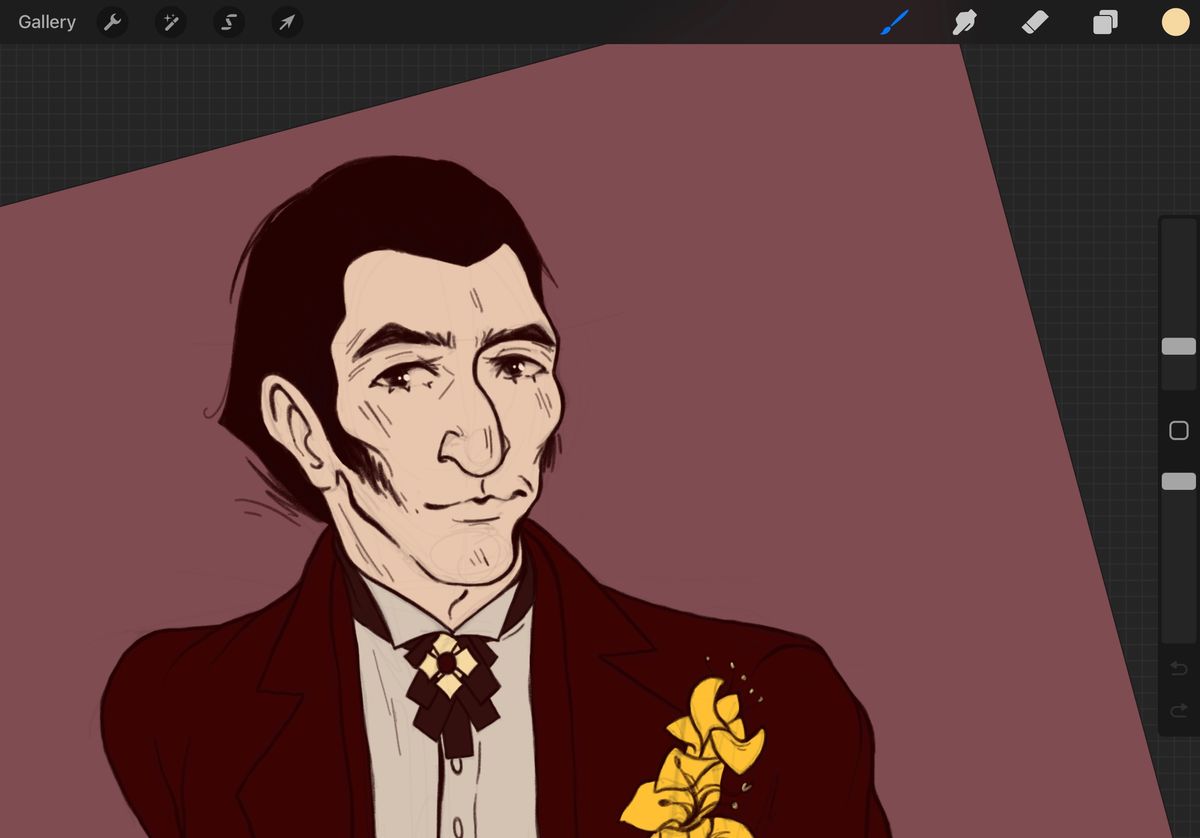
Task: Tap the Undo arrow in sidebar
Action: click(1178, 668)
